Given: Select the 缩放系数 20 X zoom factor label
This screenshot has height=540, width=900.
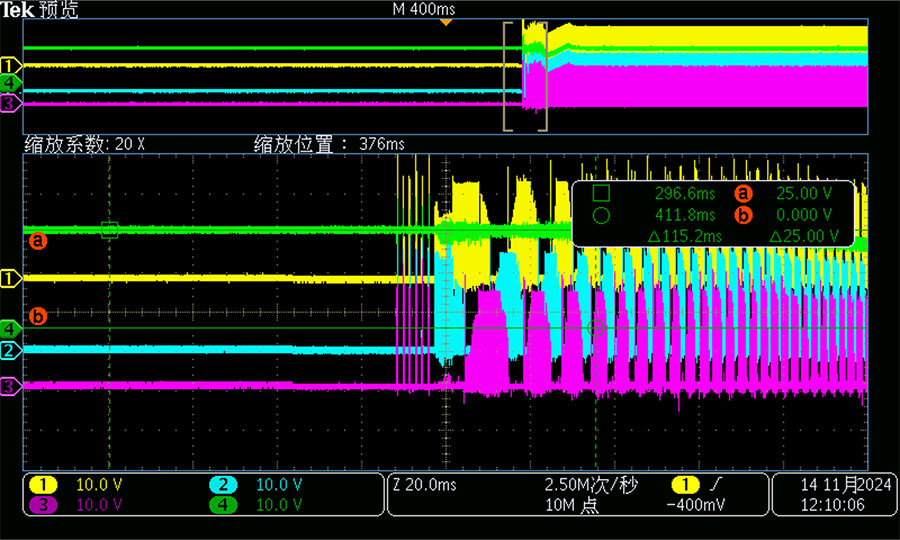Looking at the screenshot, I should 85,144.
